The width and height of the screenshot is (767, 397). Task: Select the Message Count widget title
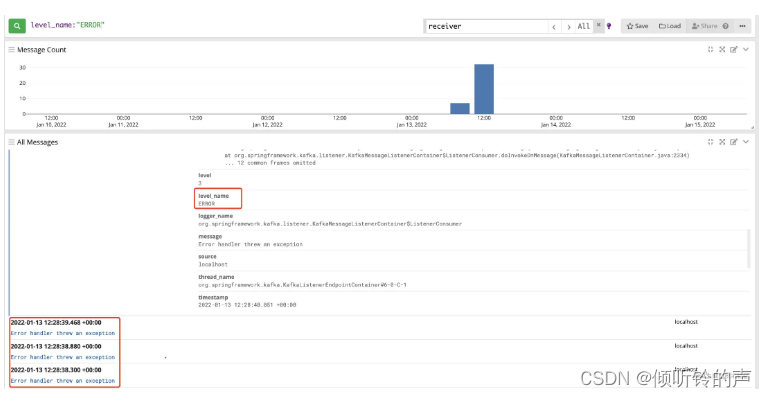tap(42, 50)
